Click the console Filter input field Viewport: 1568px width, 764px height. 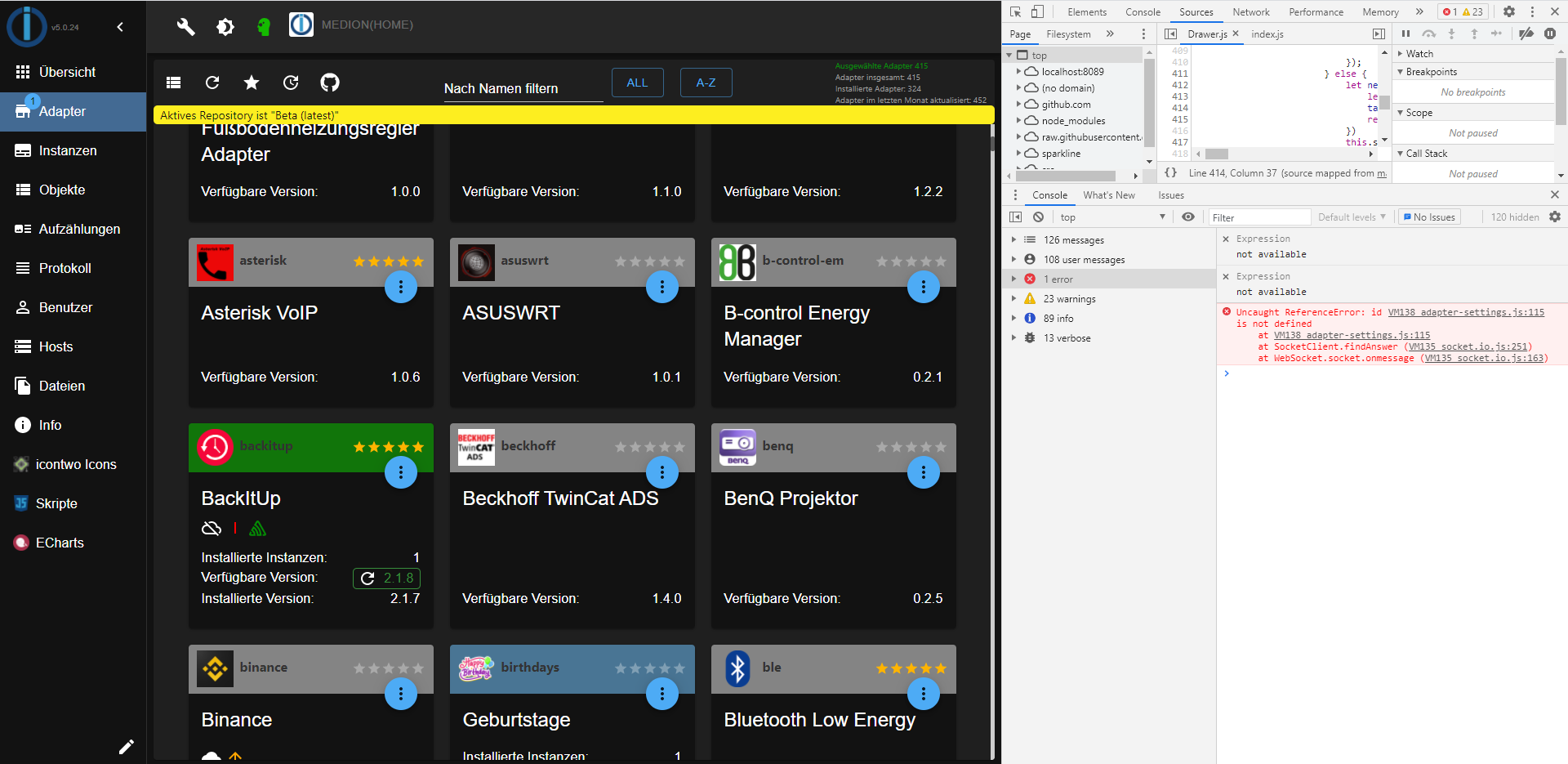click(1259, 217)
